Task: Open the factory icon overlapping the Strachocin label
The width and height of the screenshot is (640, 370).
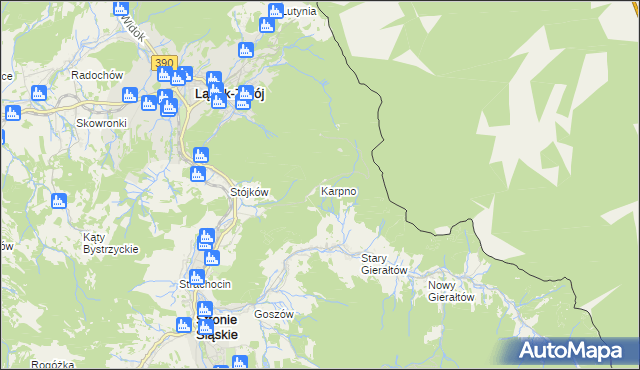Action: pyautogui.click(x=197, y=277)
